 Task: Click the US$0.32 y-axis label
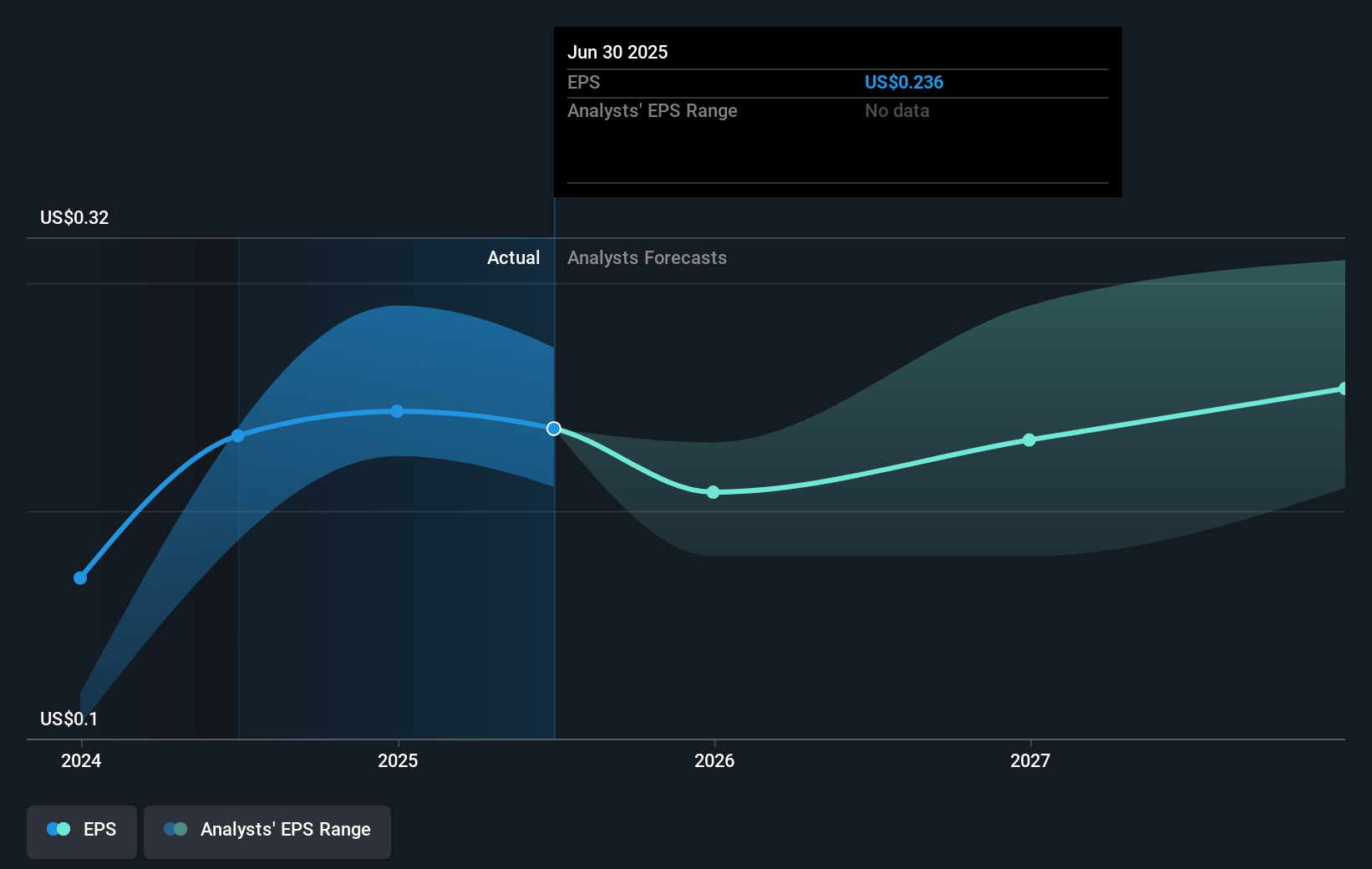(74, 217)
